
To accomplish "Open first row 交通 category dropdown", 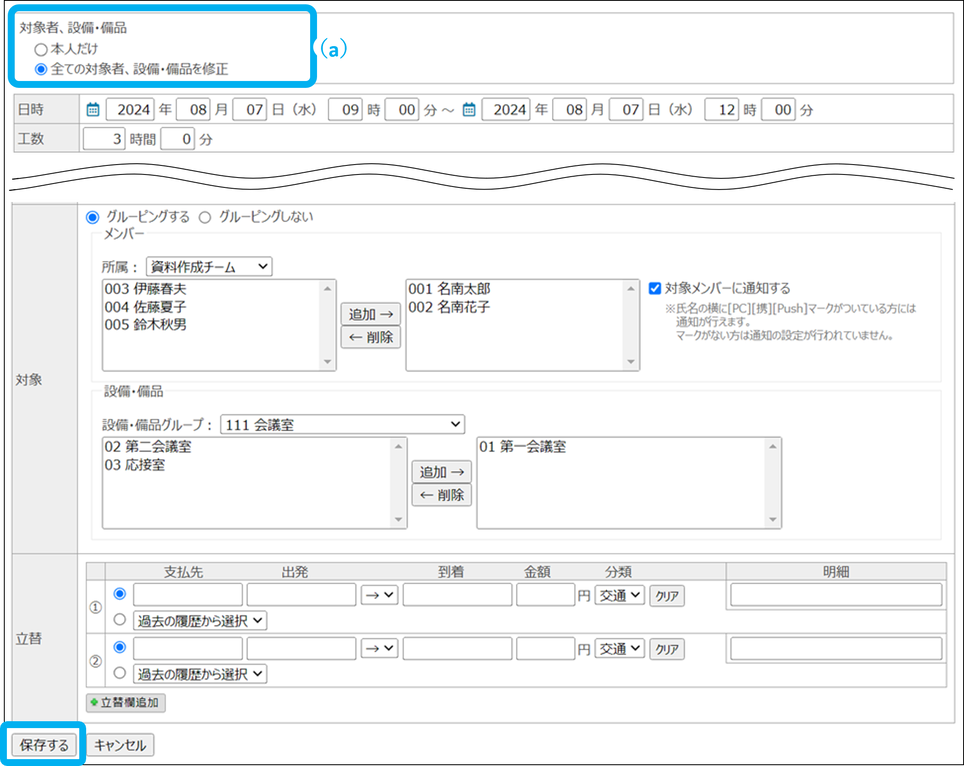I will coord(619,595).
